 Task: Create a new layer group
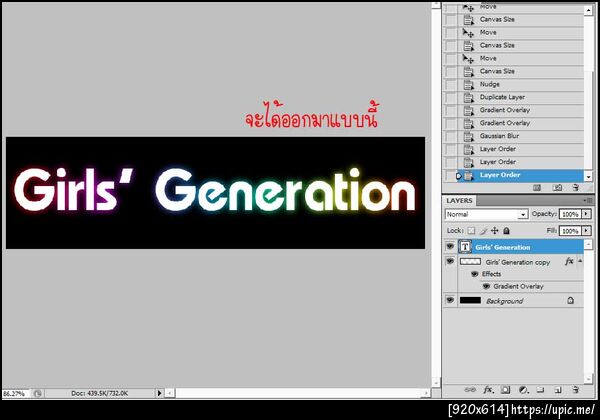(x=540, y=390)
